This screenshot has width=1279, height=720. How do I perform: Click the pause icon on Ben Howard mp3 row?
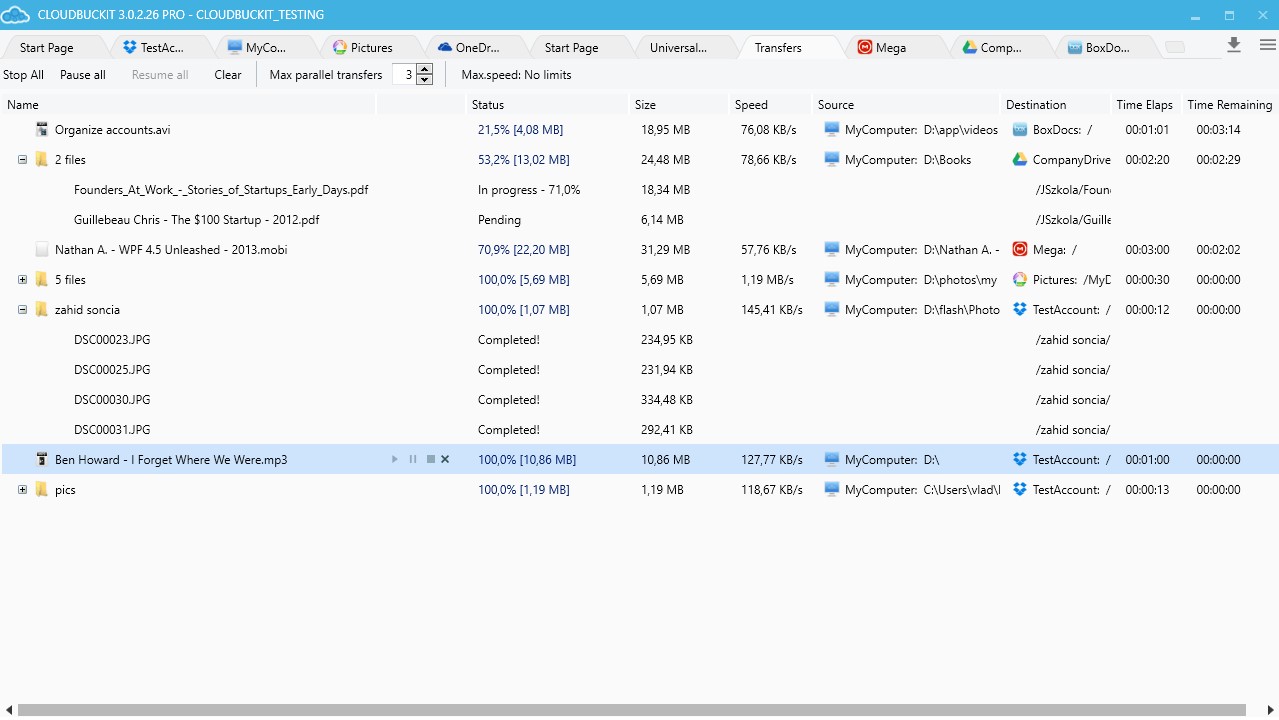click(413, 460)
